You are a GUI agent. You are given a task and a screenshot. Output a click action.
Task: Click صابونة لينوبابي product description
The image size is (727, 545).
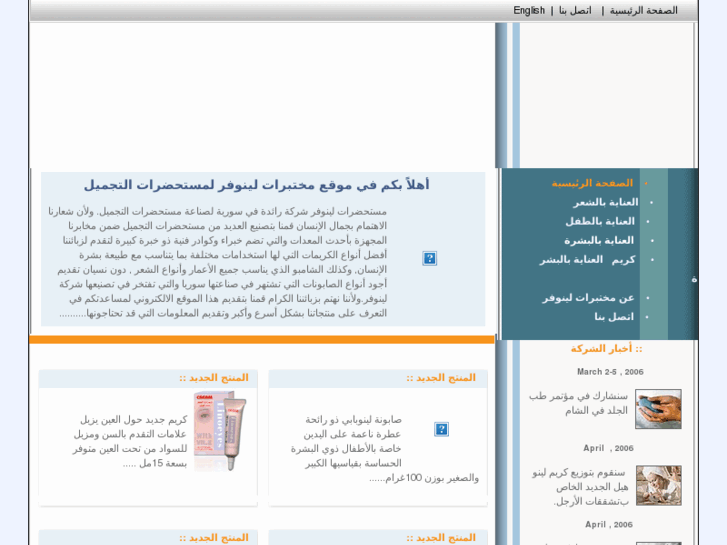[x=385, y=449]
